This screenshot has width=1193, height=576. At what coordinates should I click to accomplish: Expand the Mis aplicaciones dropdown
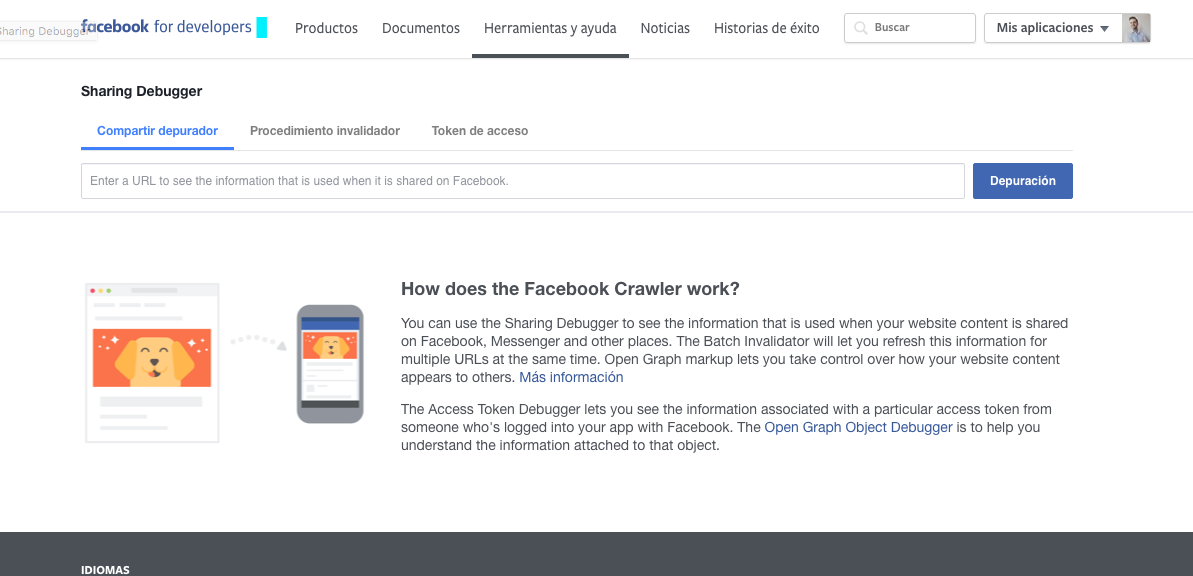tap(1053, 28)
